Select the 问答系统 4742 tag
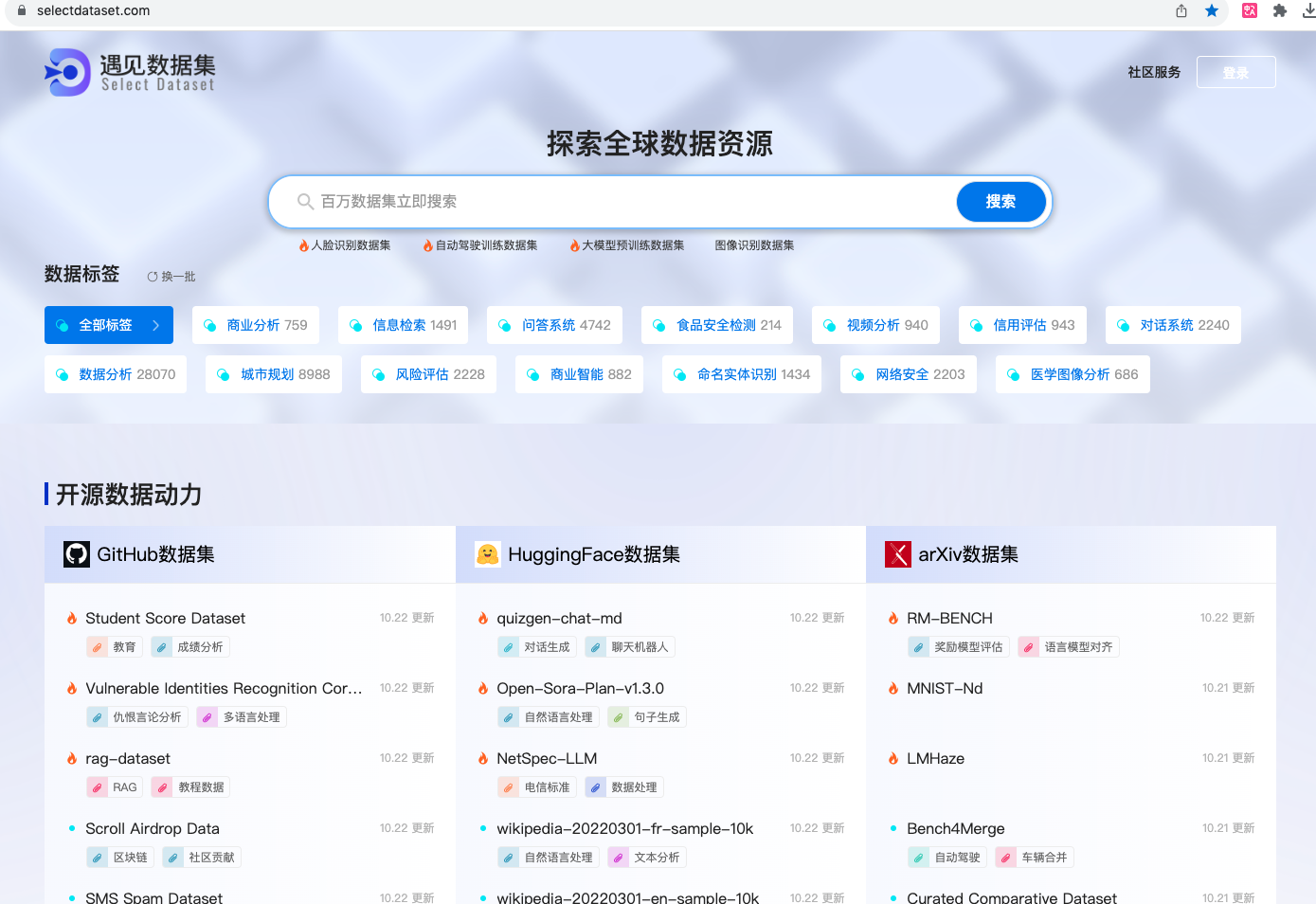Screen dimensions: 1316x904 pos(554,325)
